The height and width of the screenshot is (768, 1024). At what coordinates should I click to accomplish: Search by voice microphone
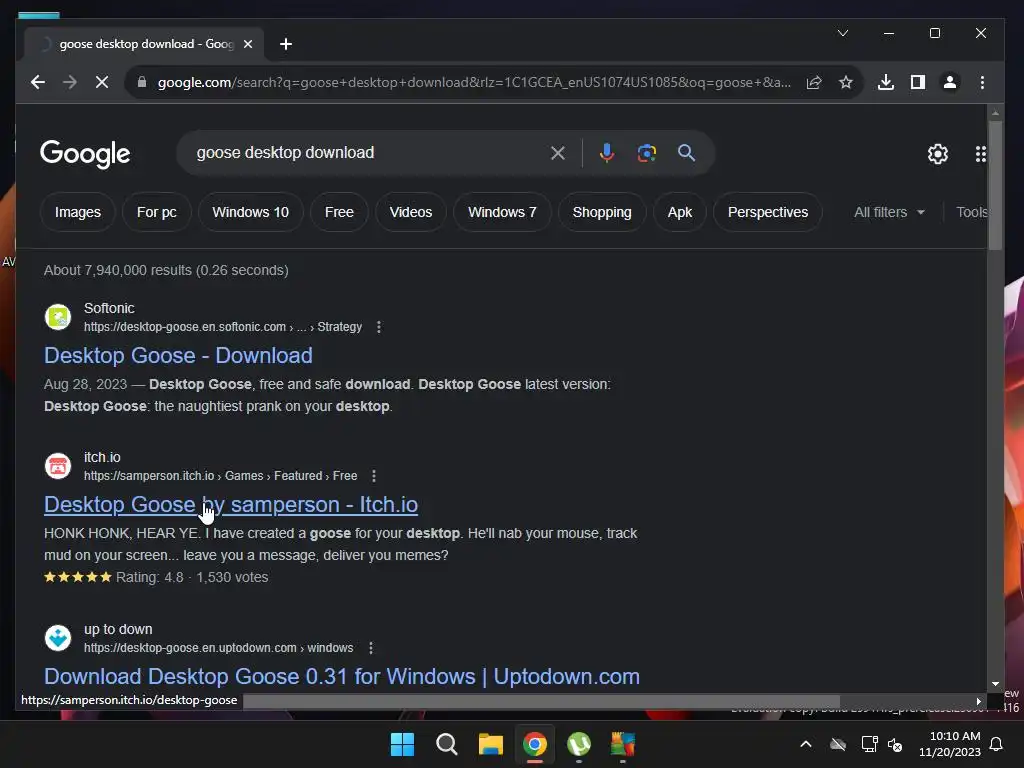point(607,153)
